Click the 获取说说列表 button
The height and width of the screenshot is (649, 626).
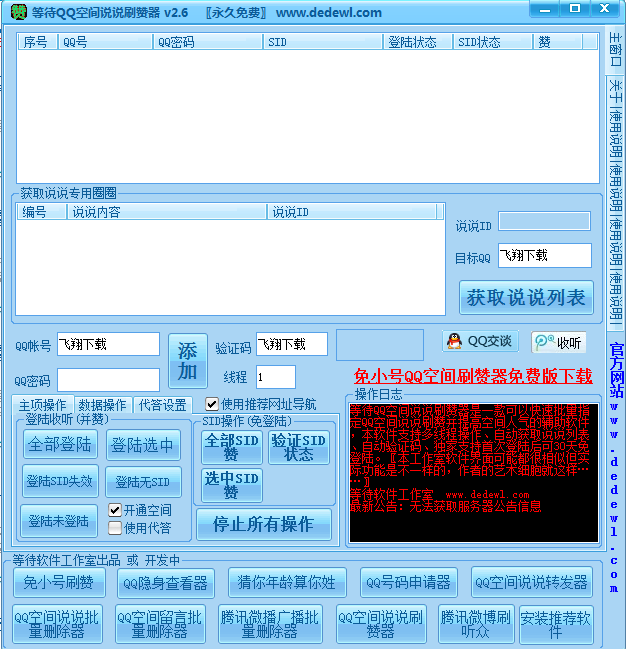point(526,298)
